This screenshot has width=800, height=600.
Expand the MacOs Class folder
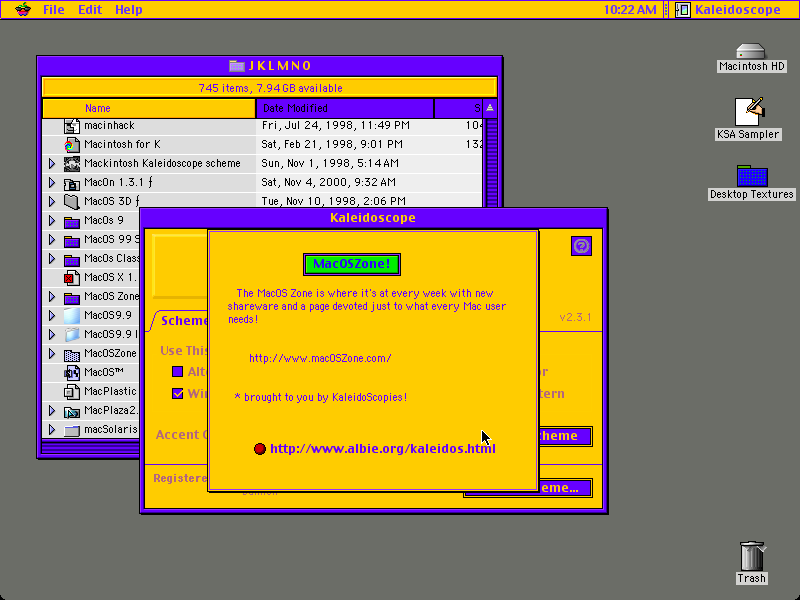(52, 258)
